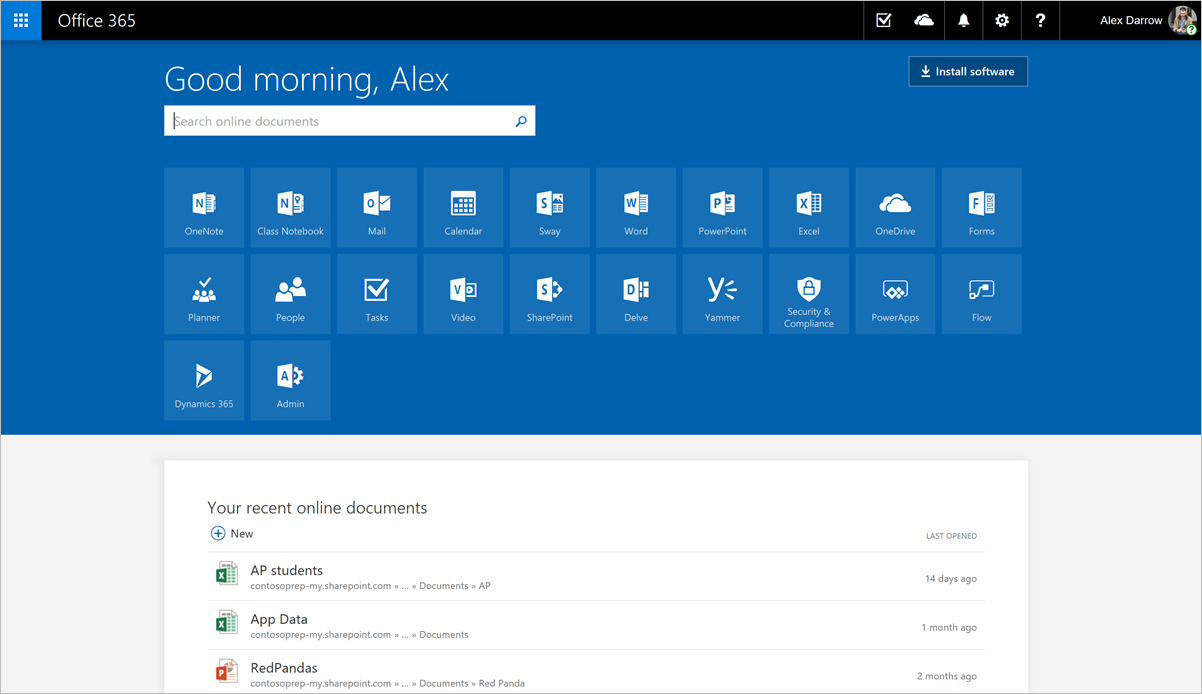Click the OneDrive cloud icon in header
The width and height of the screenshot is (1202, 694).
(x=924, y=20)
